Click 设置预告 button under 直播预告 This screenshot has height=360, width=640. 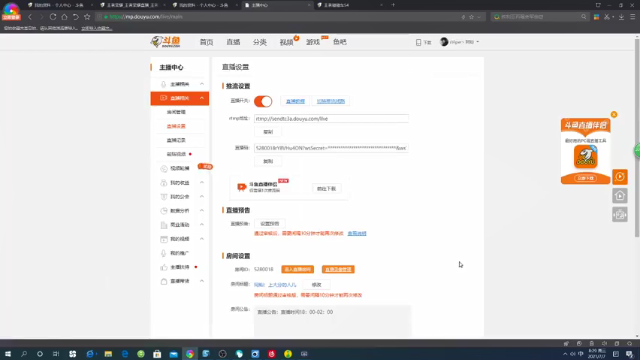pos(269,224)
